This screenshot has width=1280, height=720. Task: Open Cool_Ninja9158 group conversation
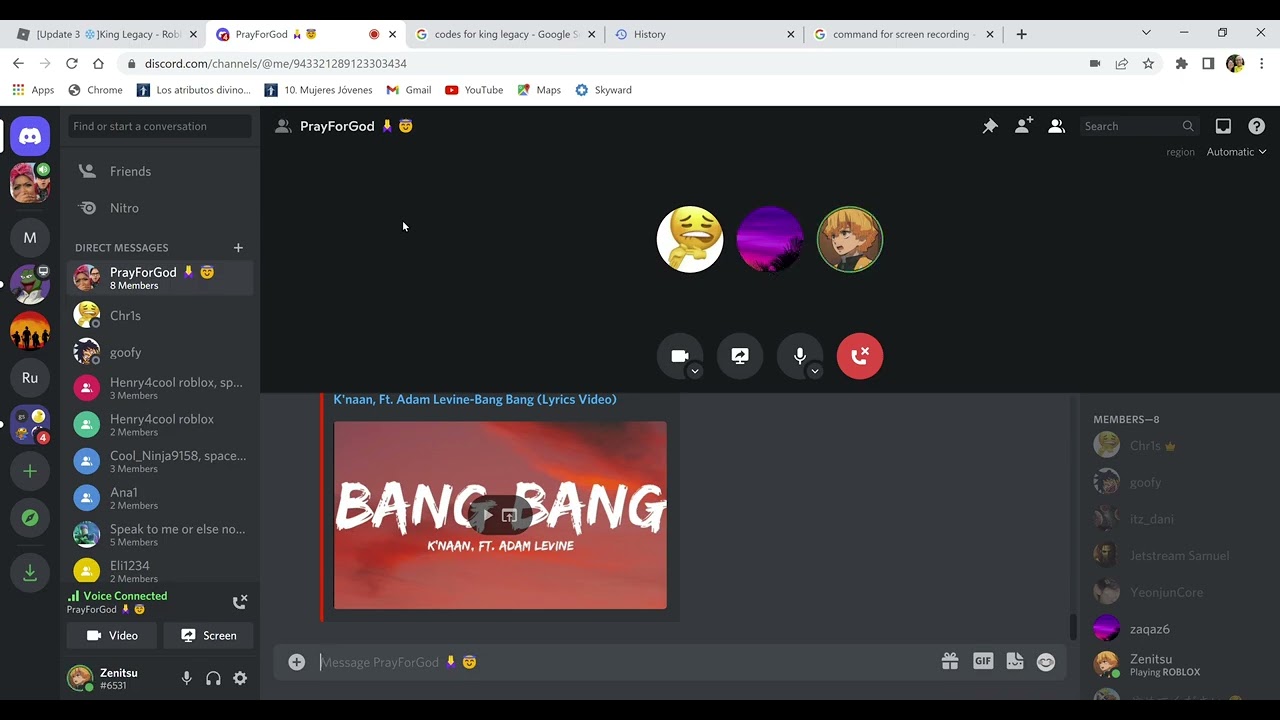tap(160, 461)
